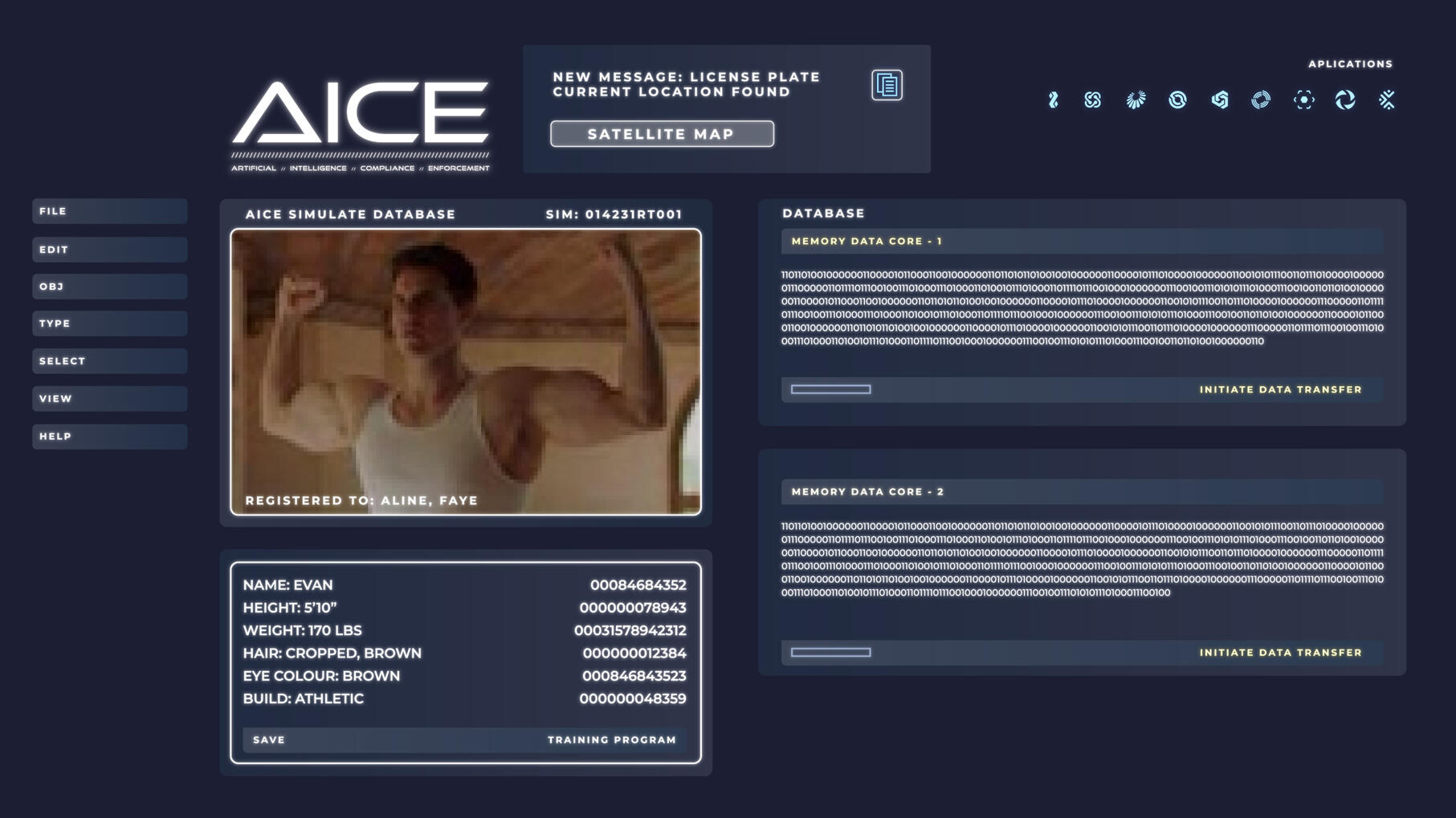Open the last Applications icon with scattered dots
1456x818 pixels.
1387,100
